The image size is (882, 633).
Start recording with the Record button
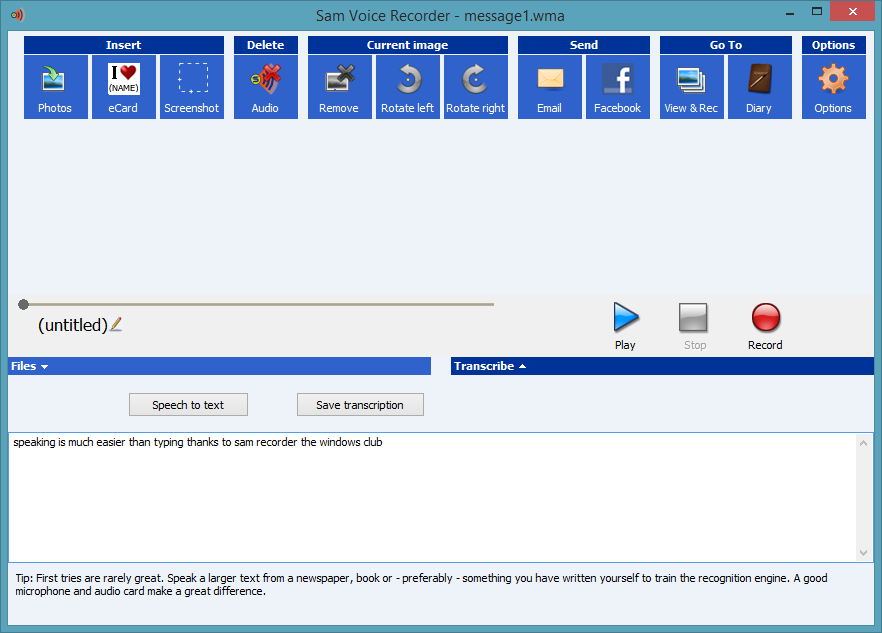pos(765,326)
